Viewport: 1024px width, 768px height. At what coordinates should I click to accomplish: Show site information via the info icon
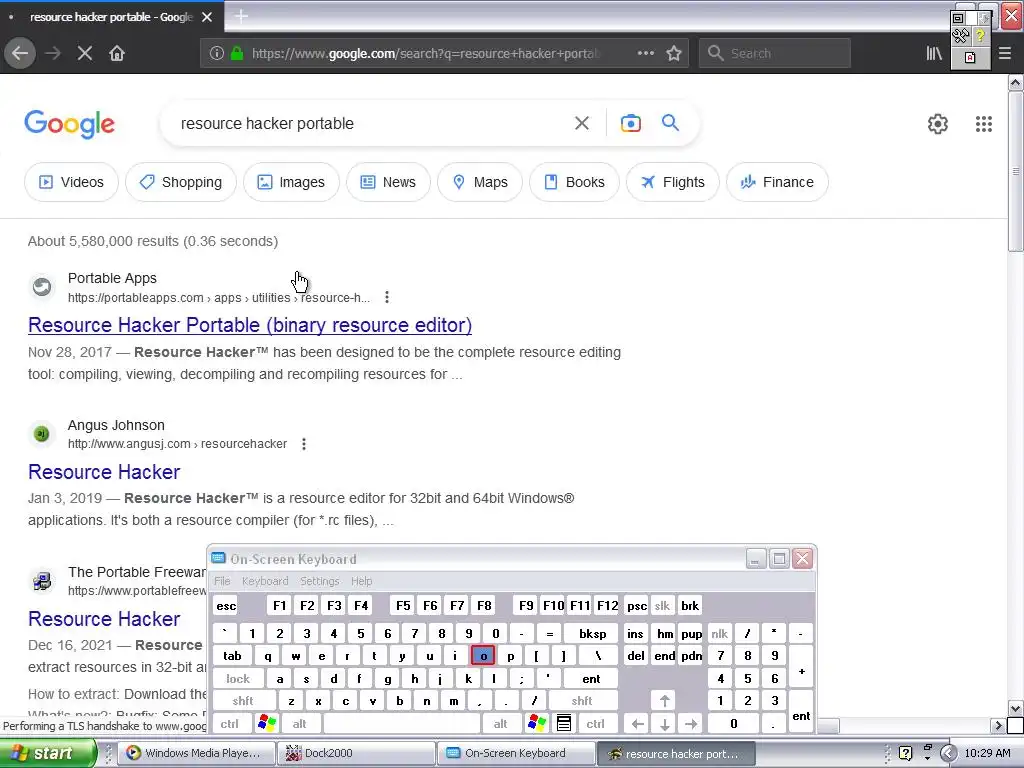[217, 53]
